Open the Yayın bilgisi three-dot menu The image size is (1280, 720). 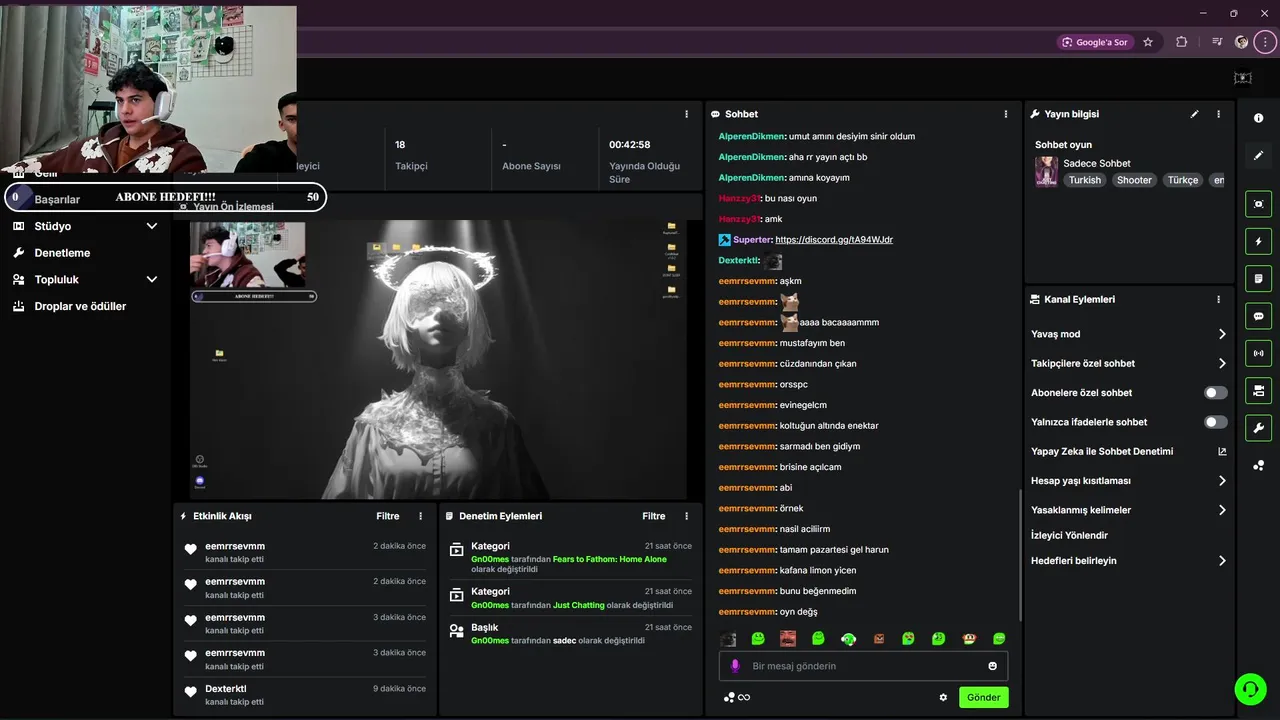click(x=1218, y=114)
